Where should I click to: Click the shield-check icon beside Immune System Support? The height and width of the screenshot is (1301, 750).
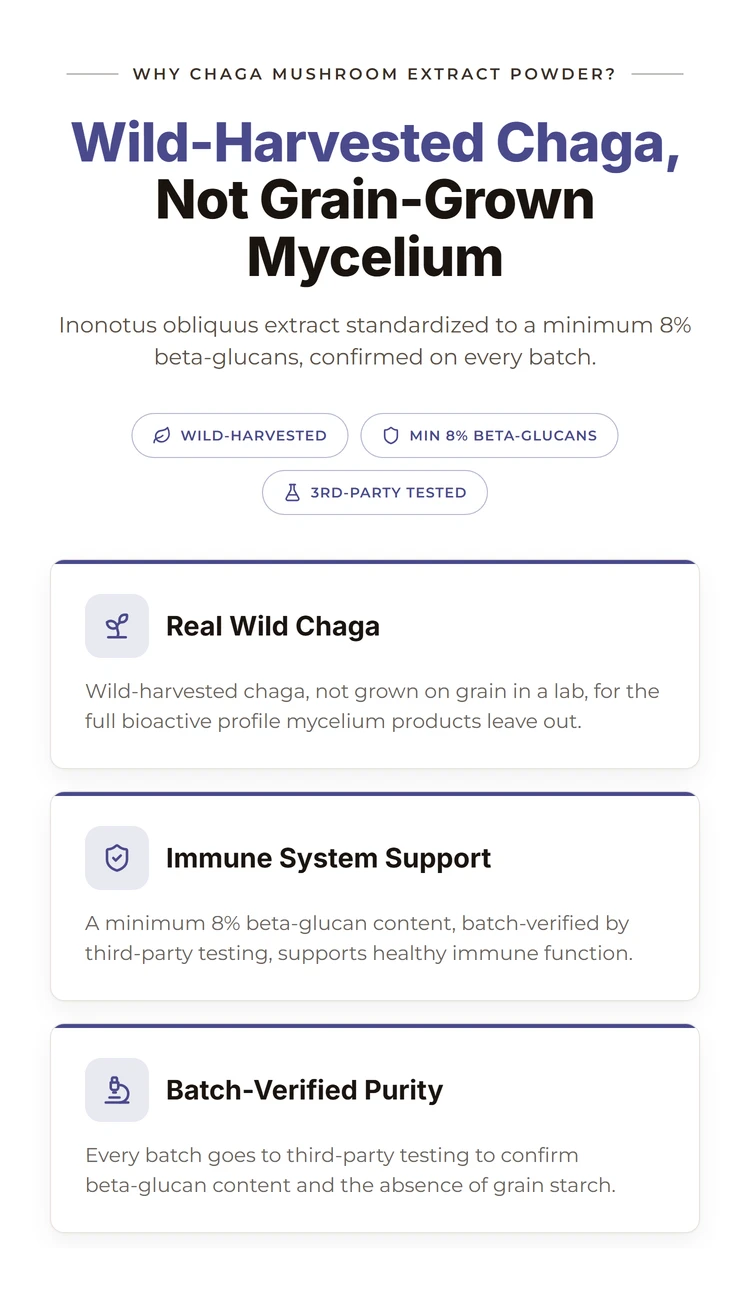[117, 858]
